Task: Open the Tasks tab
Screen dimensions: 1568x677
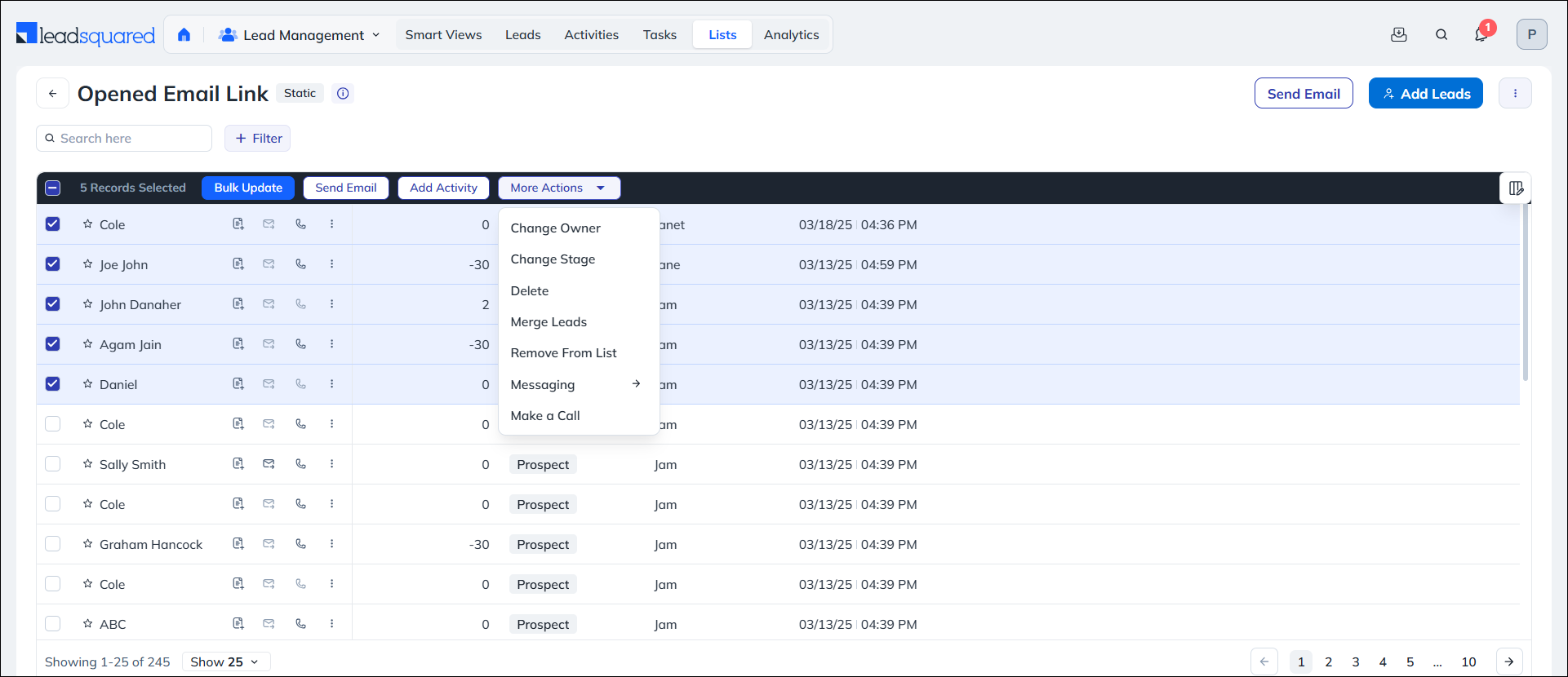Action: coord(660,35)
